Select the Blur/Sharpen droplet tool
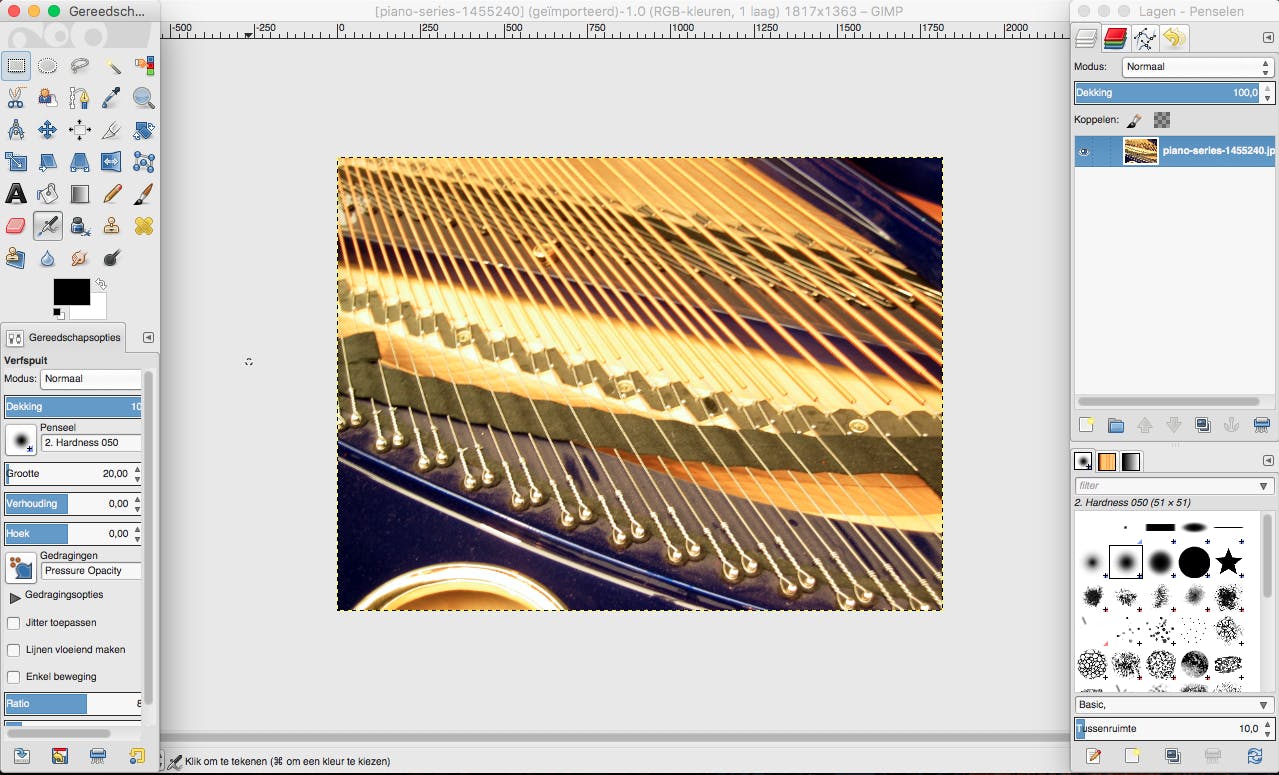This screenshot has width=1279, height=775. [x=48, y=258]
